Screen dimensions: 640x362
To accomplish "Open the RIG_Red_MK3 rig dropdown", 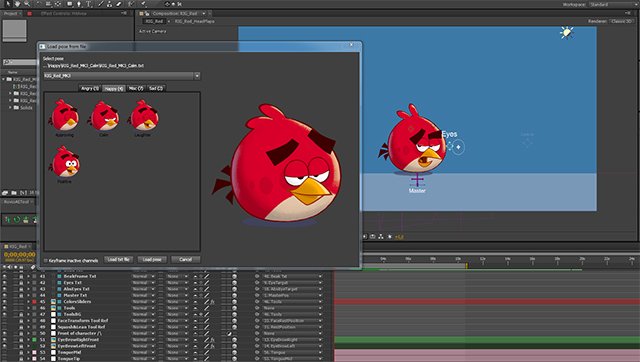I will coord(122,76).
